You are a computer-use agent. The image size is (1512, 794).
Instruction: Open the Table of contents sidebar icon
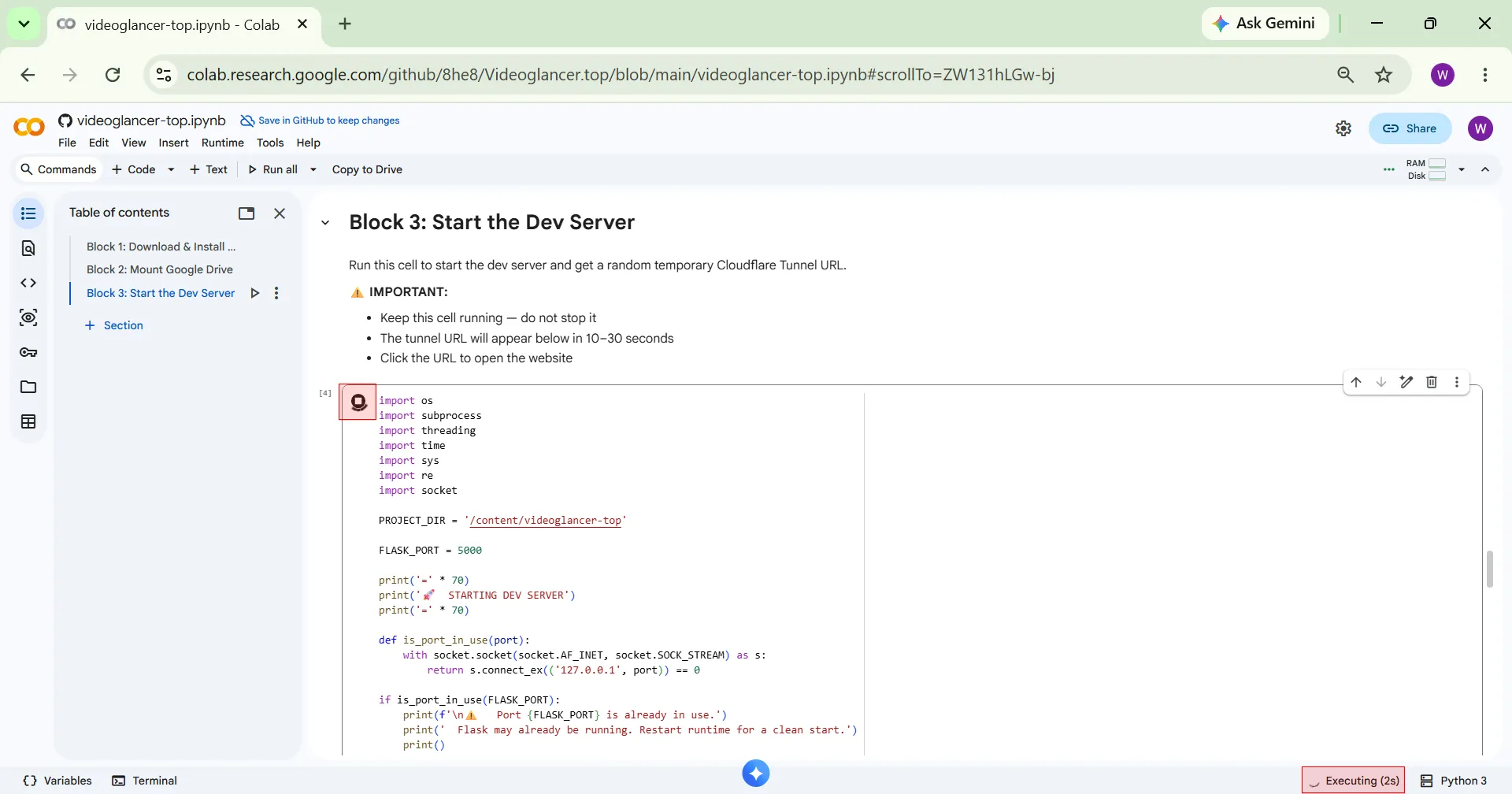(x=28, y=213)
